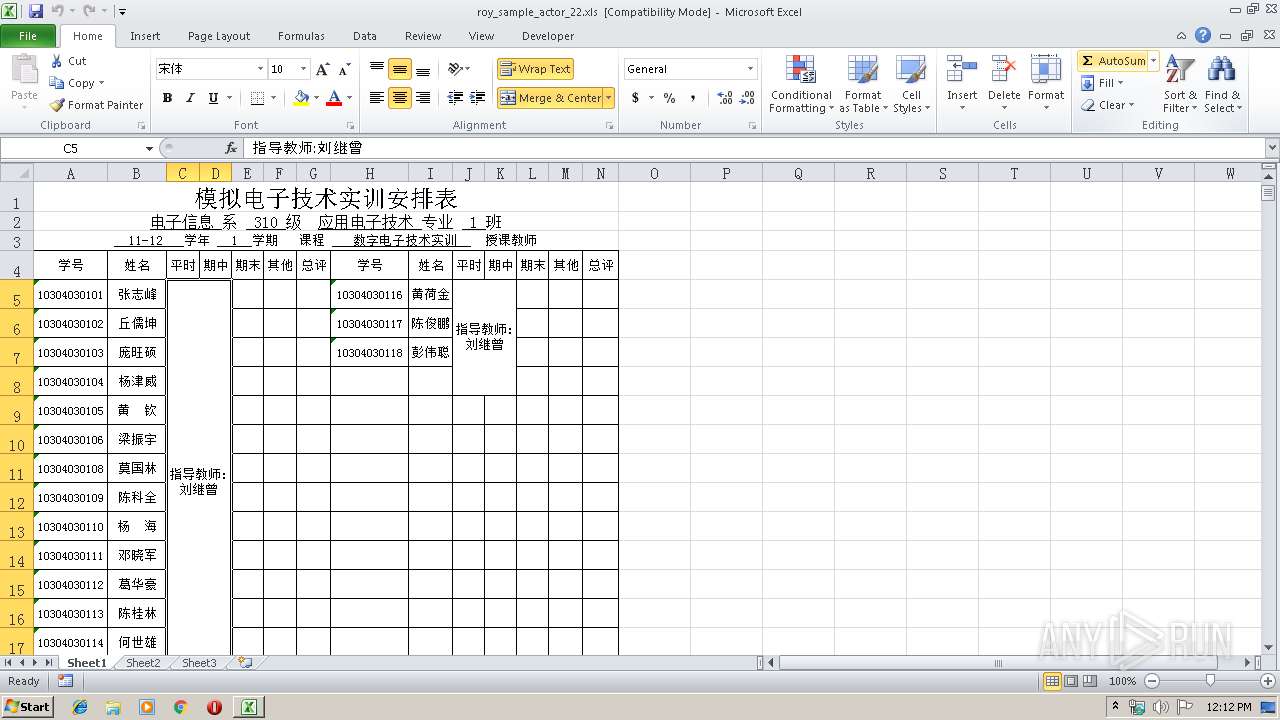Click Insert cells icon

962,69
